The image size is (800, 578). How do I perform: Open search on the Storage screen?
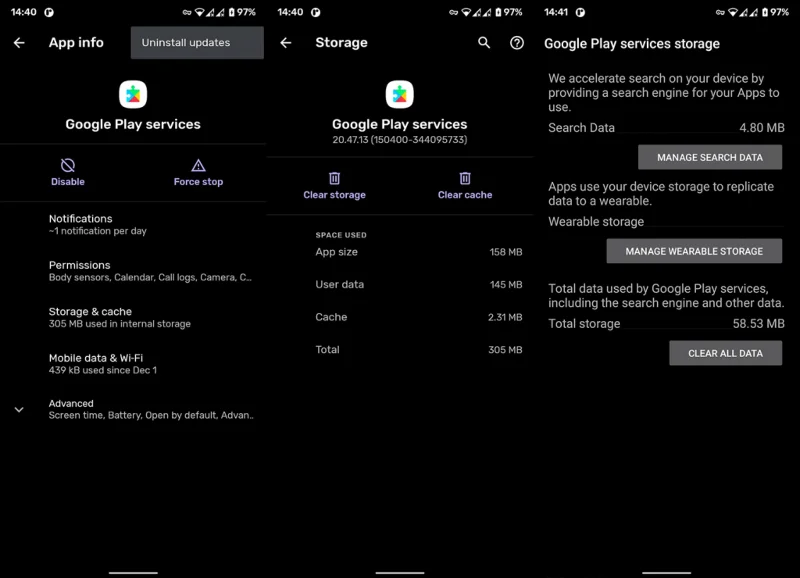pyautogui.click(x=484, y=43)
